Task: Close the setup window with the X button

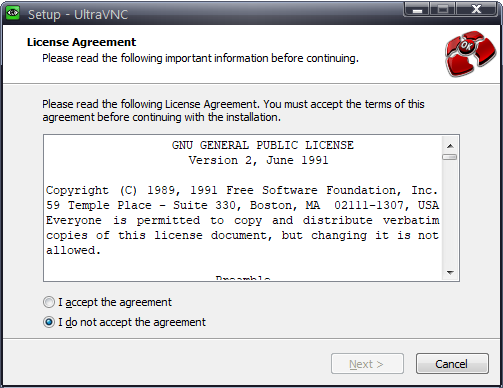Action: coord(477,9)
